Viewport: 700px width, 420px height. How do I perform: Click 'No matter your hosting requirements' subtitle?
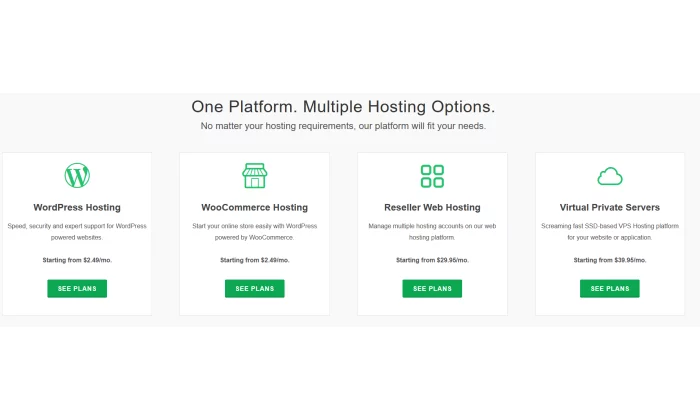343,126
